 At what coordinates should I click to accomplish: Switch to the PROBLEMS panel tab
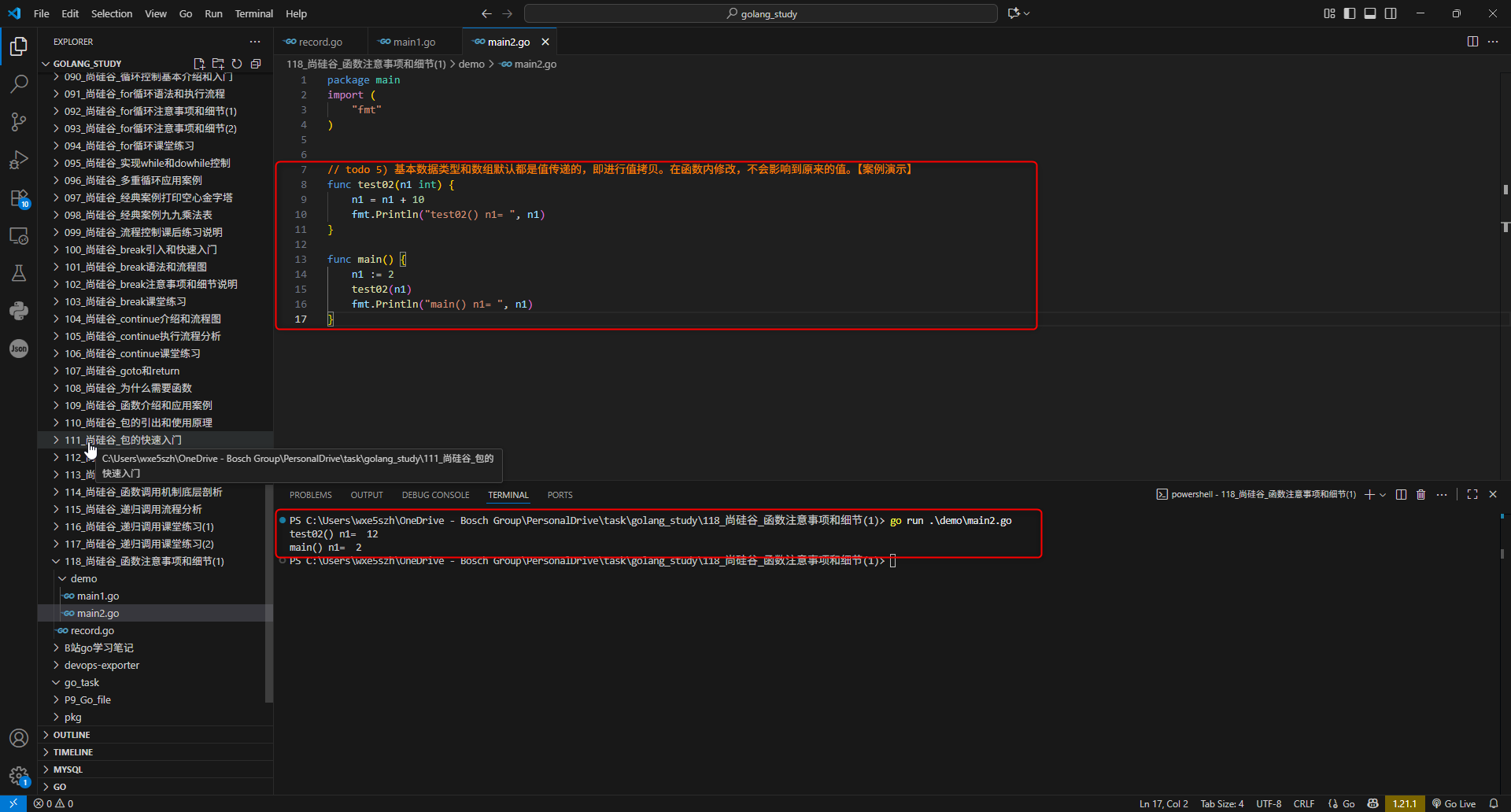click(311, 495)
